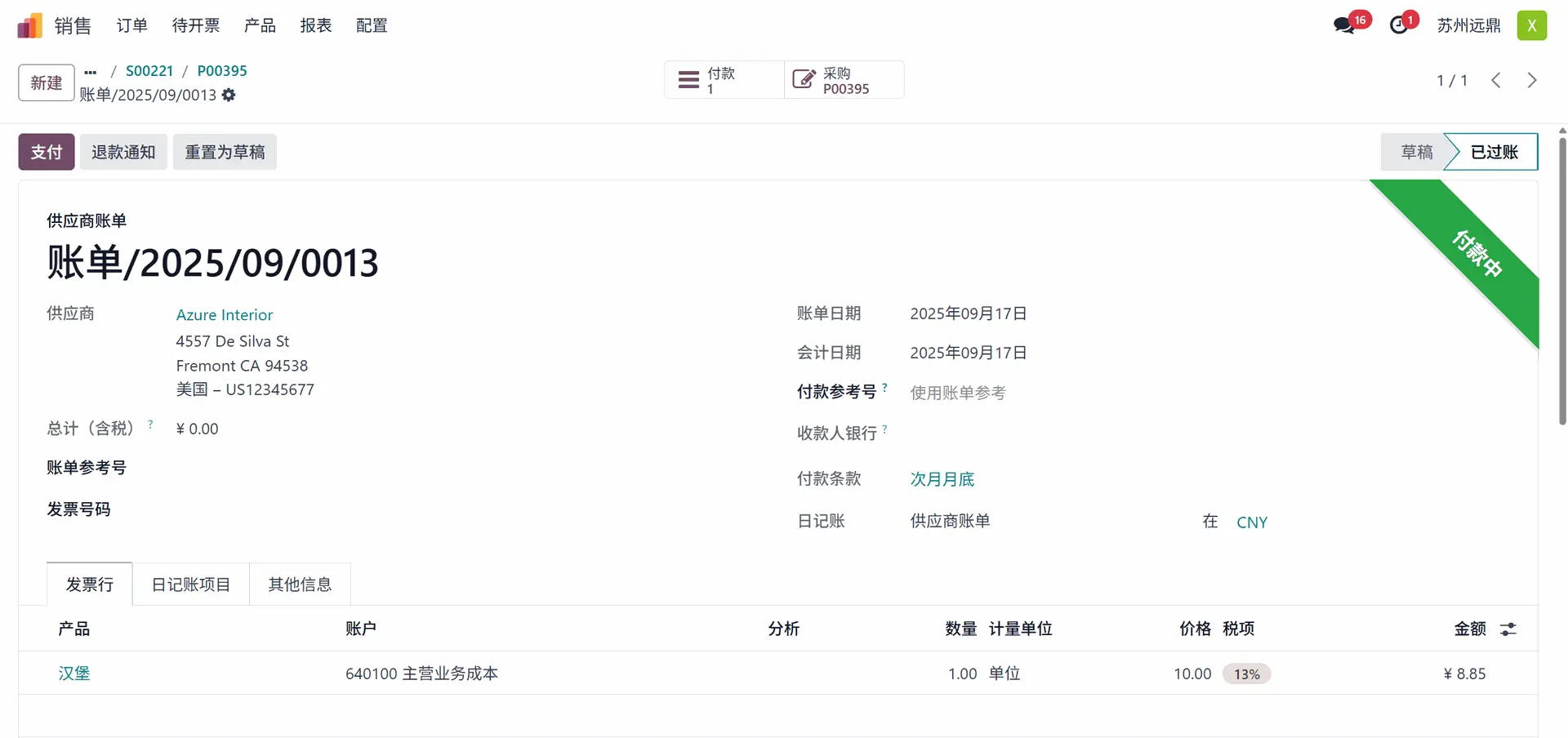Open the gear actions menu beside bill number
Screen dimensions: 1568x738
(x=229, y=95)
